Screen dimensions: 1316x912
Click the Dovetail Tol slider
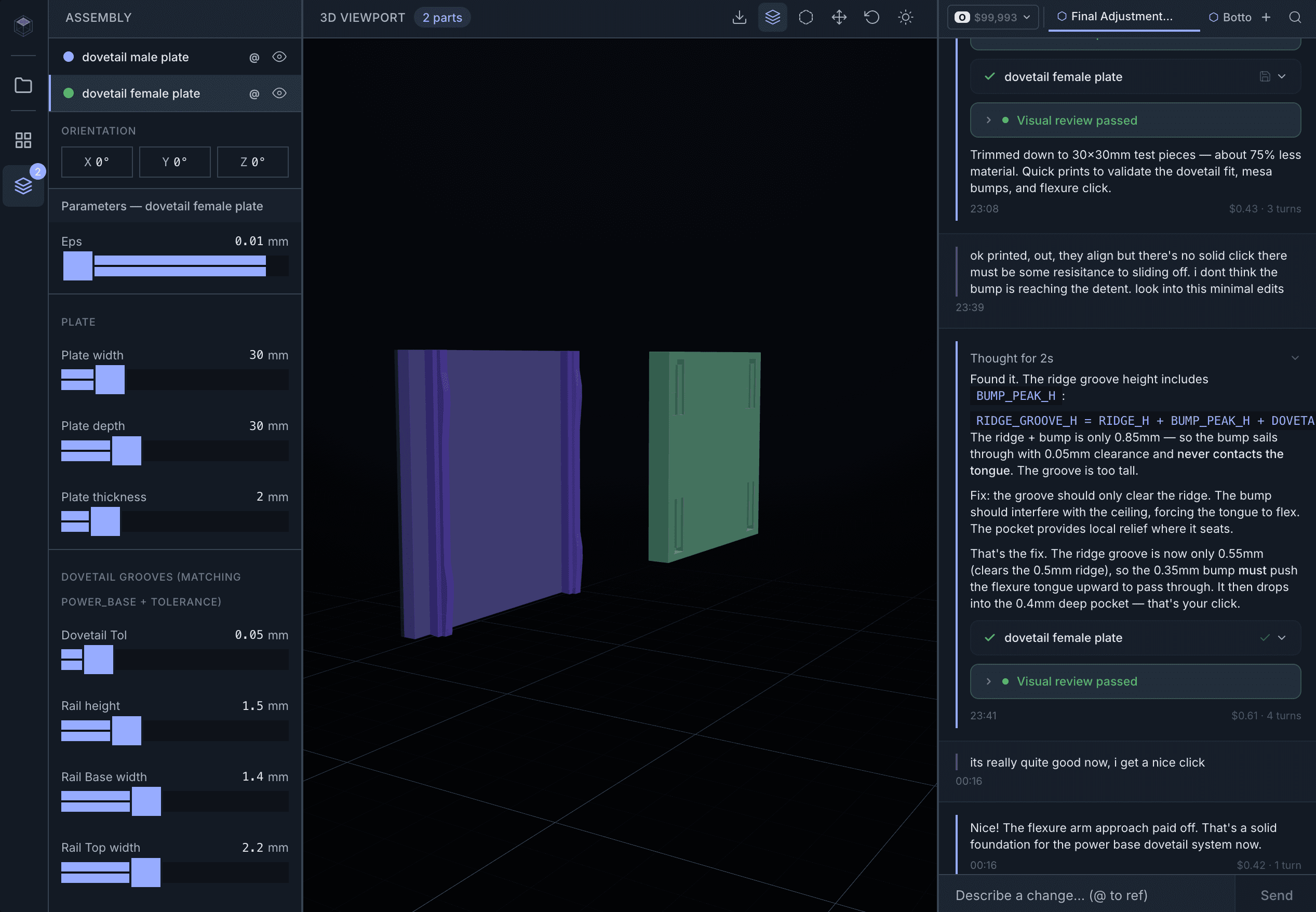98,660
